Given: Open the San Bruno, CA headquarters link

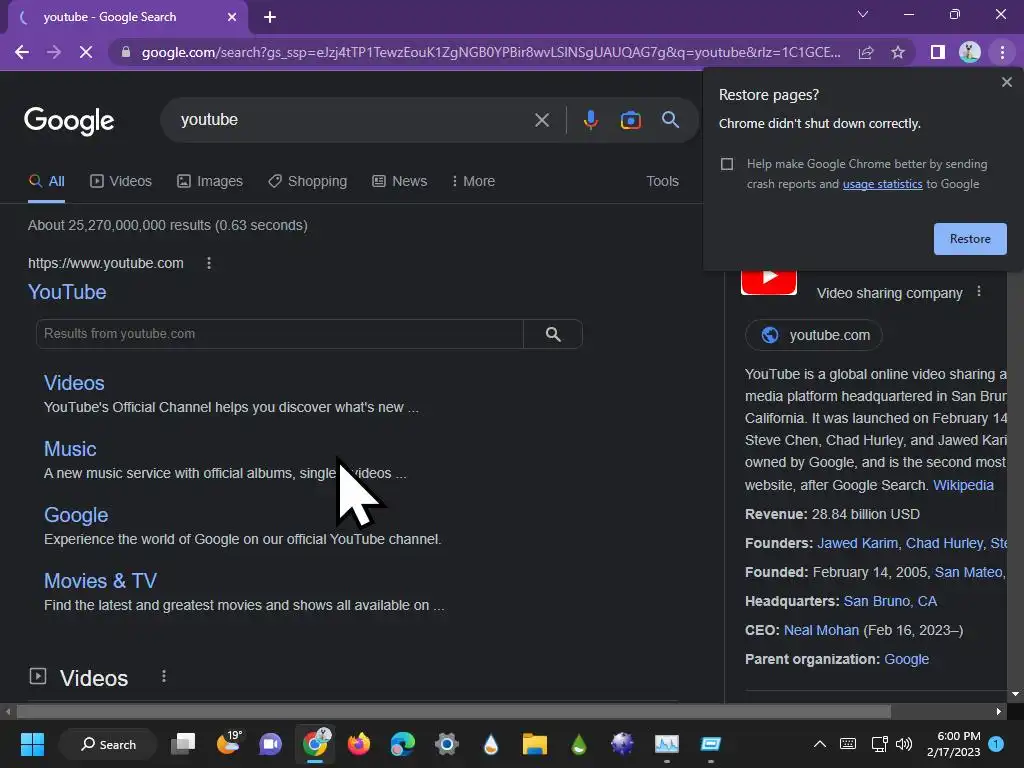Looking at the screenshot, I should (890, 601).
